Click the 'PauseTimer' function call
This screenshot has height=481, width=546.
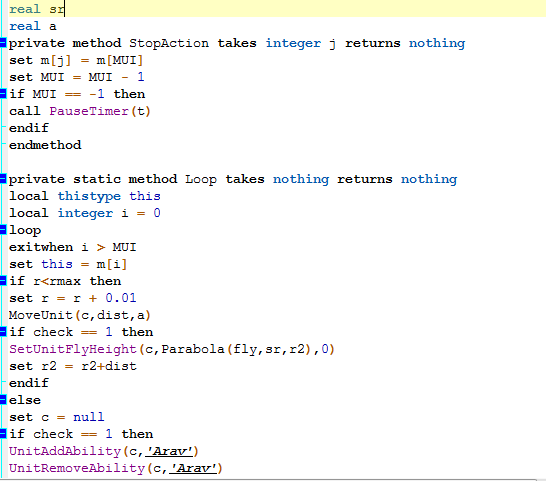tap(89, 111)
